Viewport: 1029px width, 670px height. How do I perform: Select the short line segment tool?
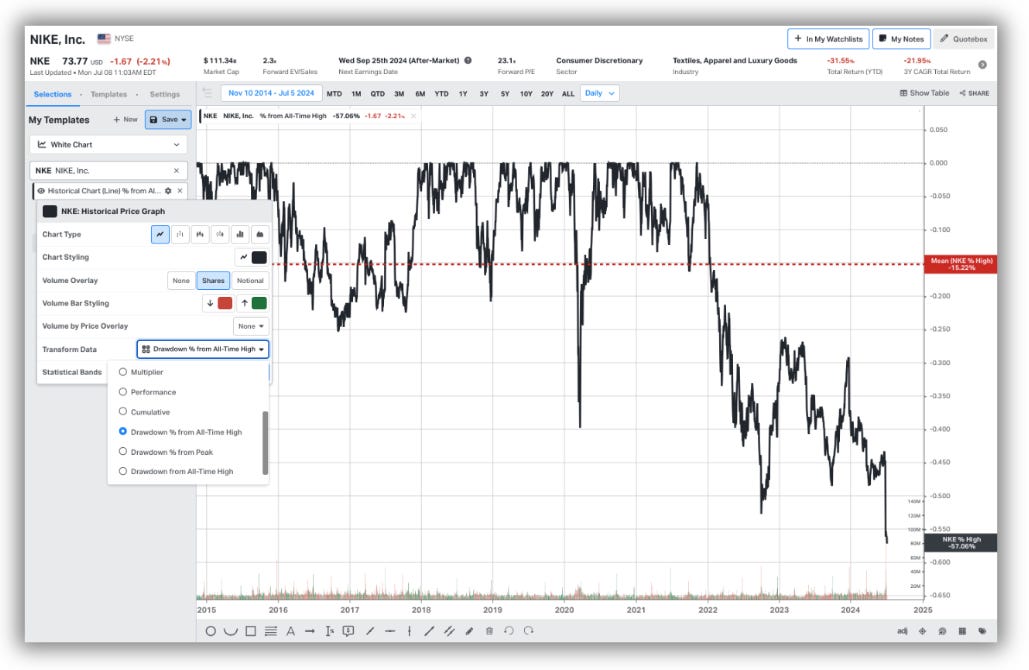(x=370, y=631)
